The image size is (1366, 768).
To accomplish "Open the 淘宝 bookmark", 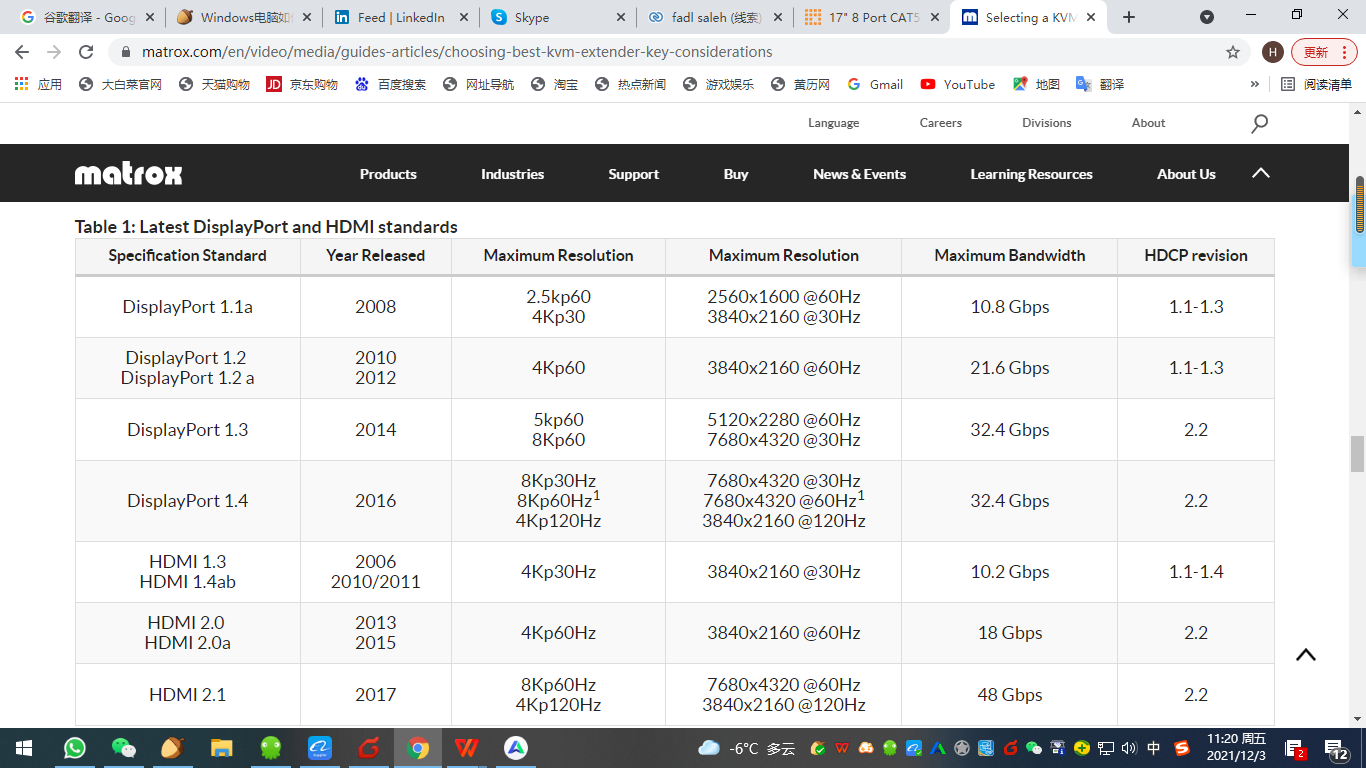I will (x=555, y=85).
